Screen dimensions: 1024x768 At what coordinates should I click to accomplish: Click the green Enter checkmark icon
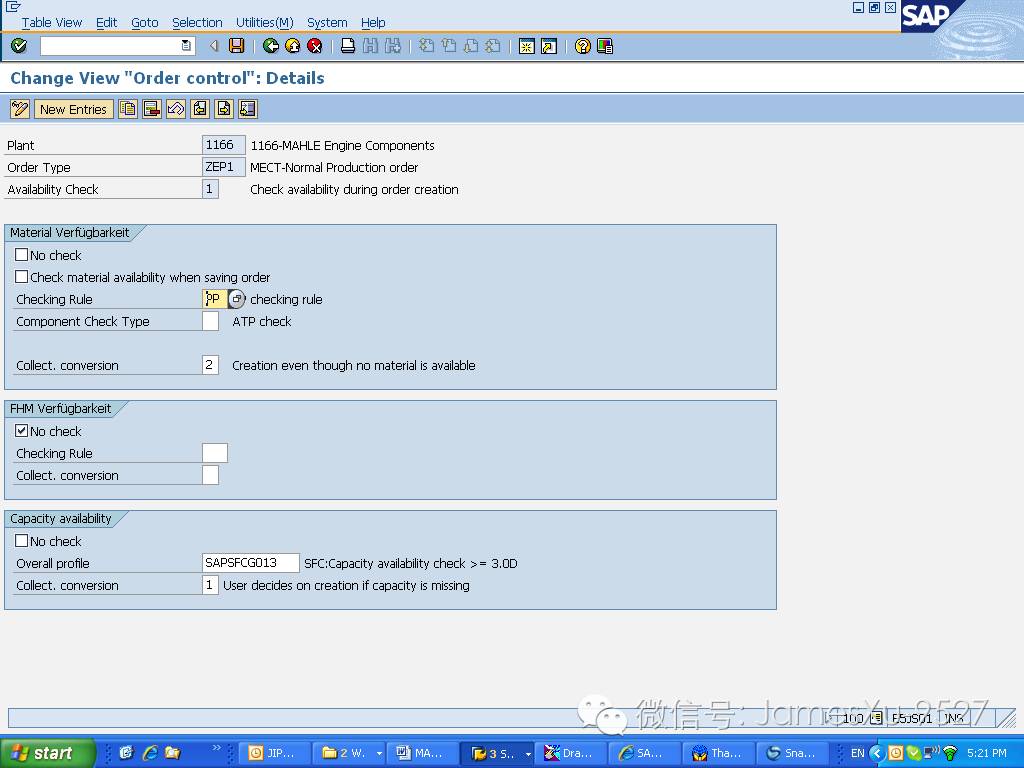[19, 46]
